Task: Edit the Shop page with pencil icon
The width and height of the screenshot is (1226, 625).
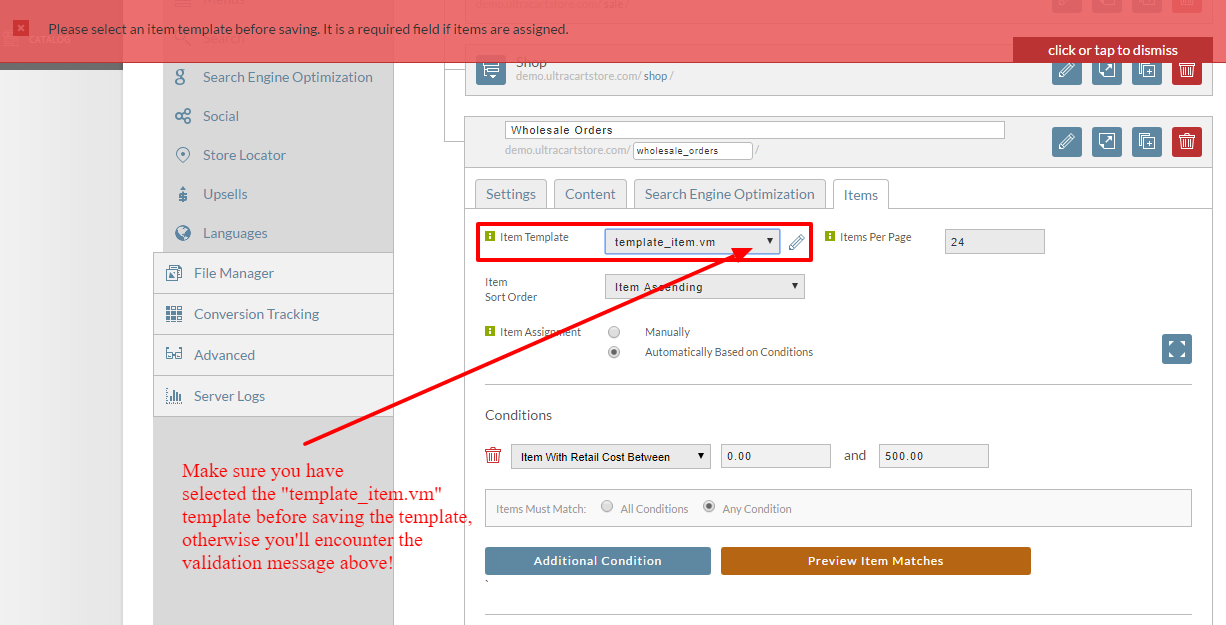Action: [x=1067, y=70]
